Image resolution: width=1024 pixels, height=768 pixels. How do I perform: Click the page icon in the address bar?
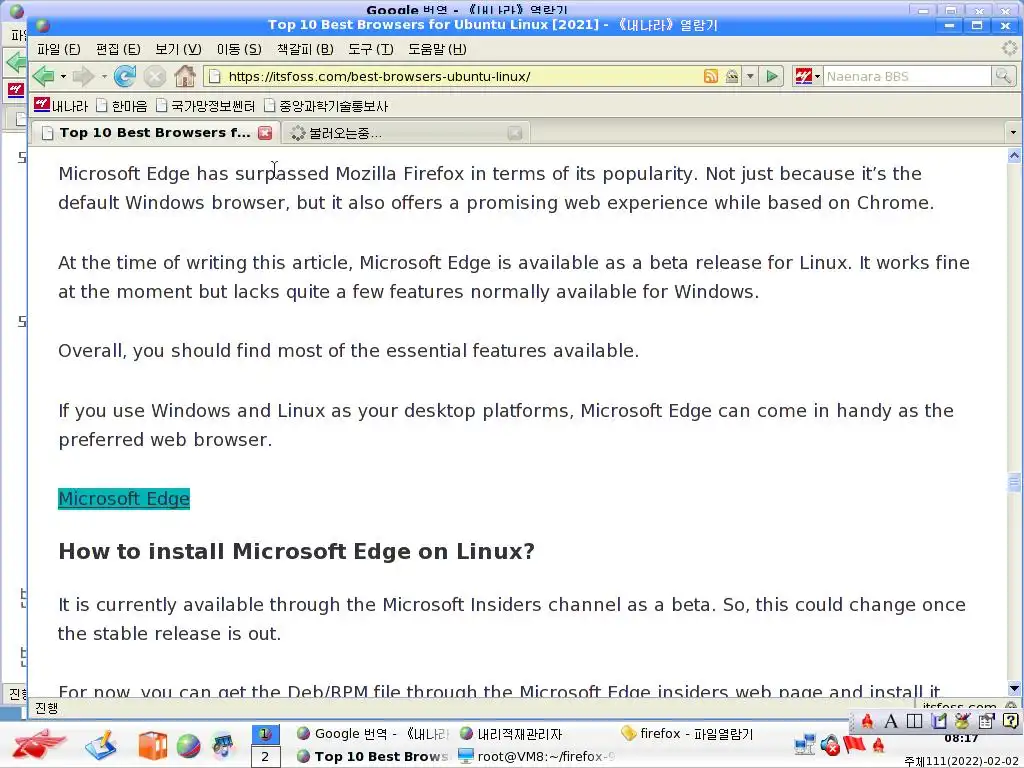tap(215, 76)
